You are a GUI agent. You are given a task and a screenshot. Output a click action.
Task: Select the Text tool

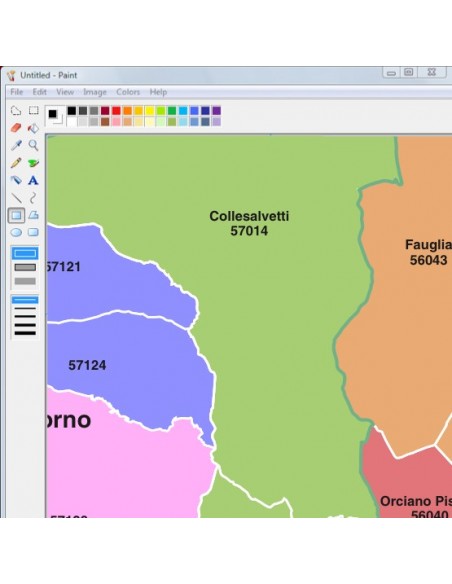click(34, 180)
